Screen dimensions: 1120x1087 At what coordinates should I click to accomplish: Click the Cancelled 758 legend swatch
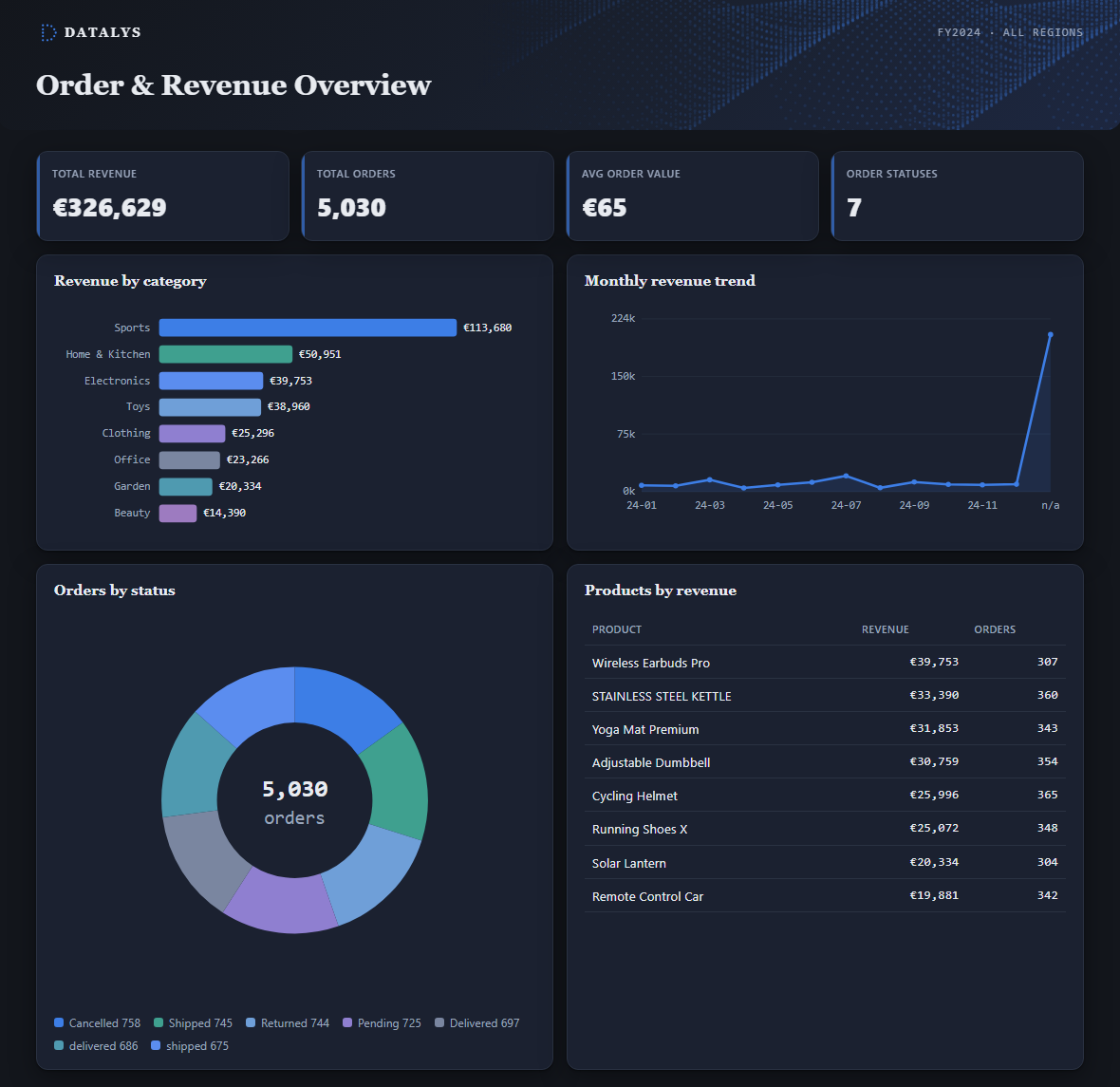[x=59, y=1022]
